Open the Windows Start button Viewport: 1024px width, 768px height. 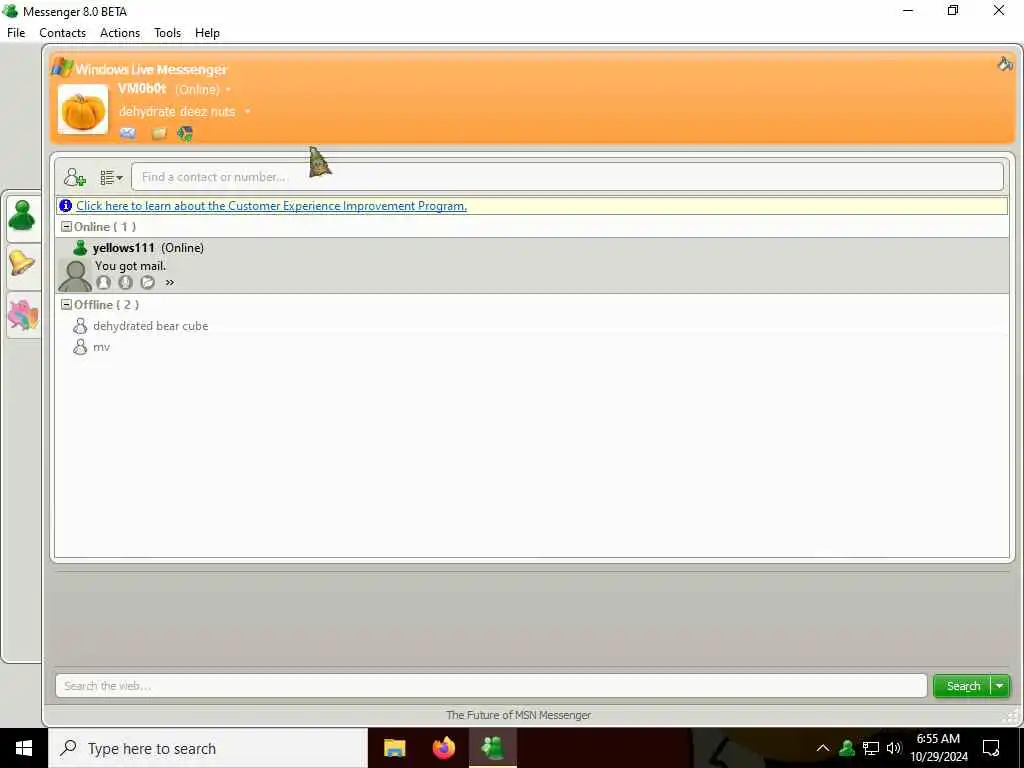pyautogui.click(x=24, y=748)
